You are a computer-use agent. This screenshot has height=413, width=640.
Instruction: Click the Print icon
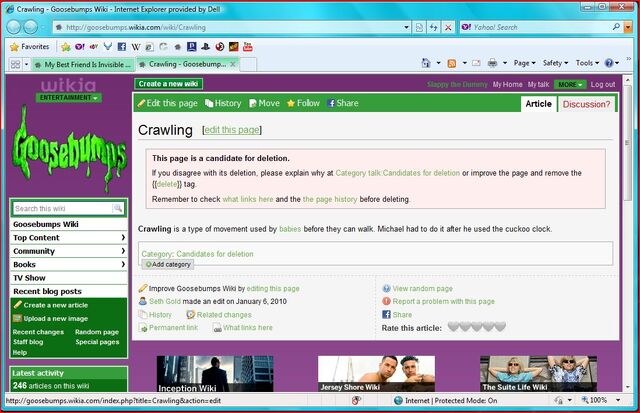tap(493, 63)
